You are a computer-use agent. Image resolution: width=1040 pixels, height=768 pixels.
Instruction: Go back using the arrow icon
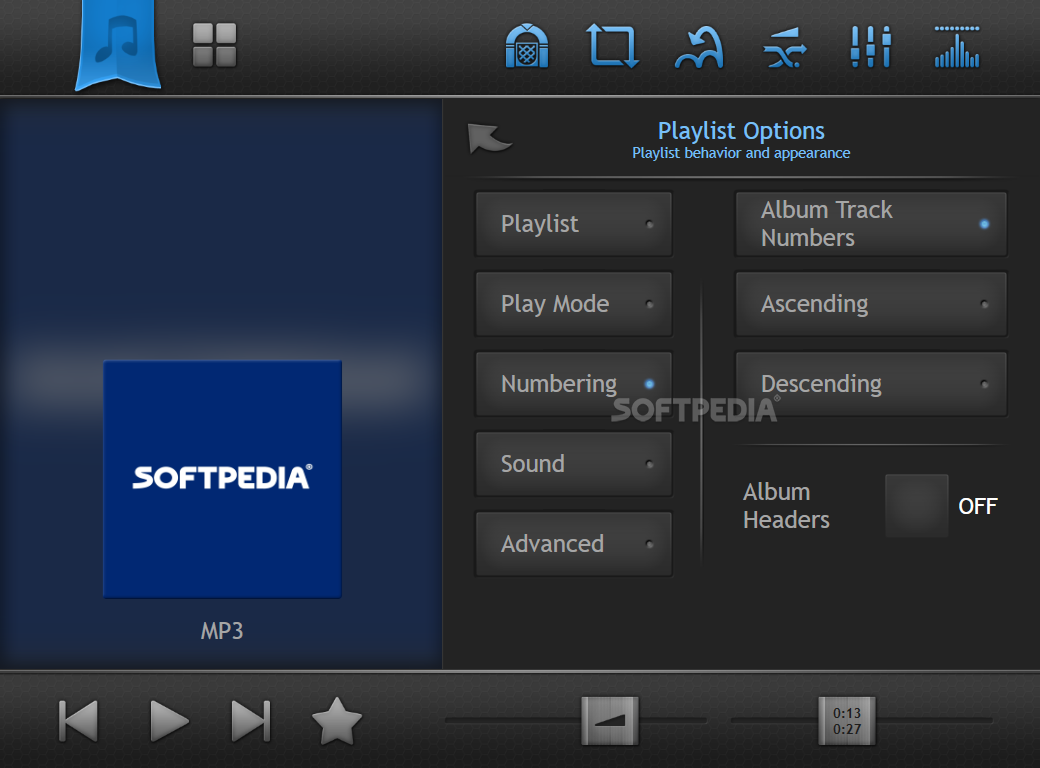pyautogui.click(x=489, y=138)
